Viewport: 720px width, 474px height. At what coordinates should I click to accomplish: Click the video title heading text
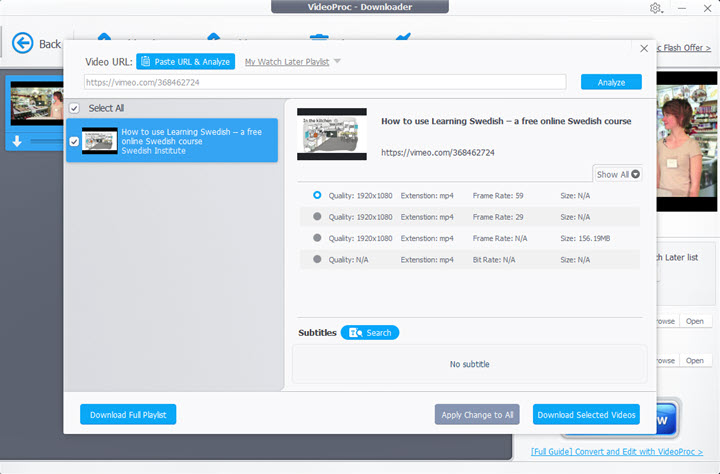(x=506, y=121)
